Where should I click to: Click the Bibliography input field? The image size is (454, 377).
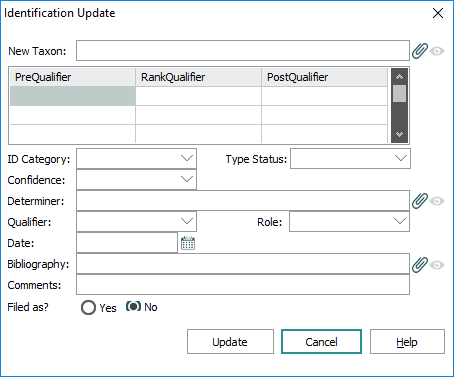[243, 264]
